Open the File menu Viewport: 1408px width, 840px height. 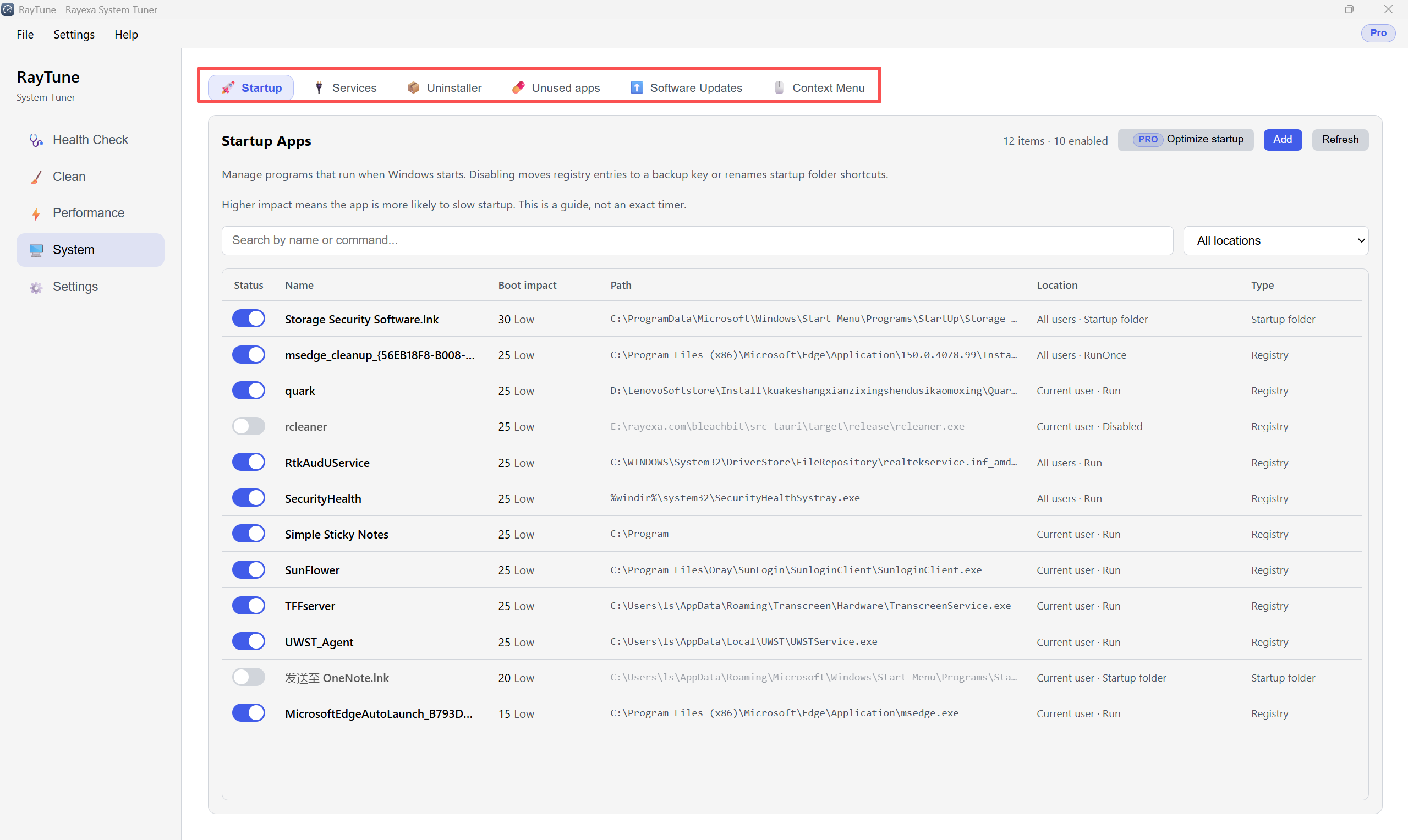point(25,35)
